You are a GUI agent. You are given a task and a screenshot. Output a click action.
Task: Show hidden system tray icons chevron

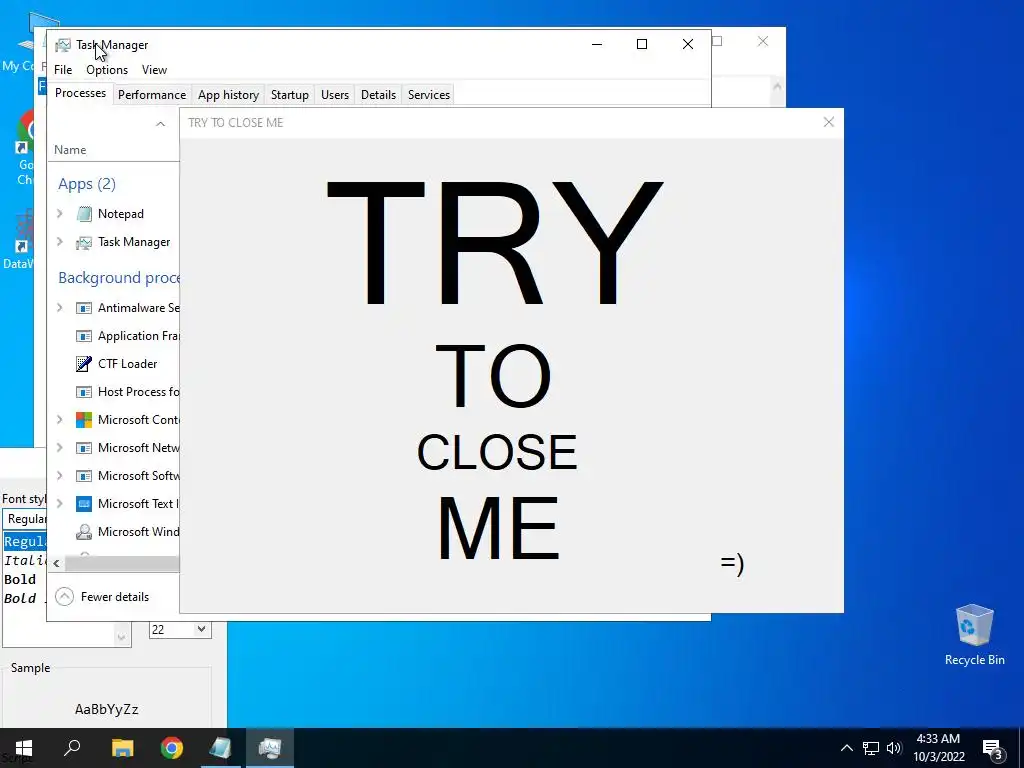tap(846, 748)
